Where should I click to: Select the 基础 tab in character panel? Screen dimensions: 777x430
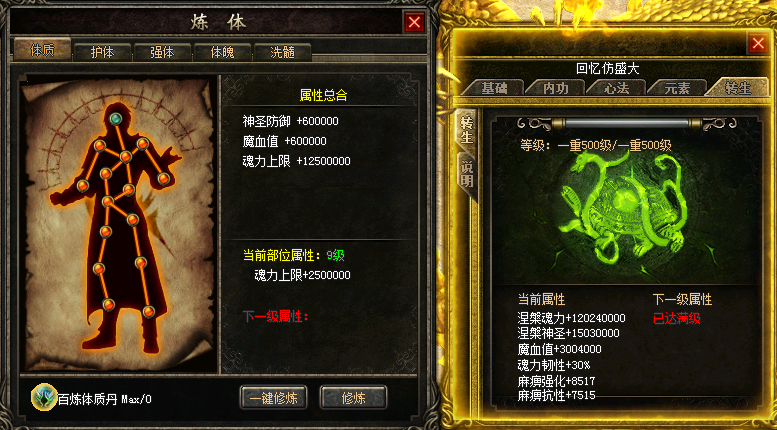coord(494,88)
